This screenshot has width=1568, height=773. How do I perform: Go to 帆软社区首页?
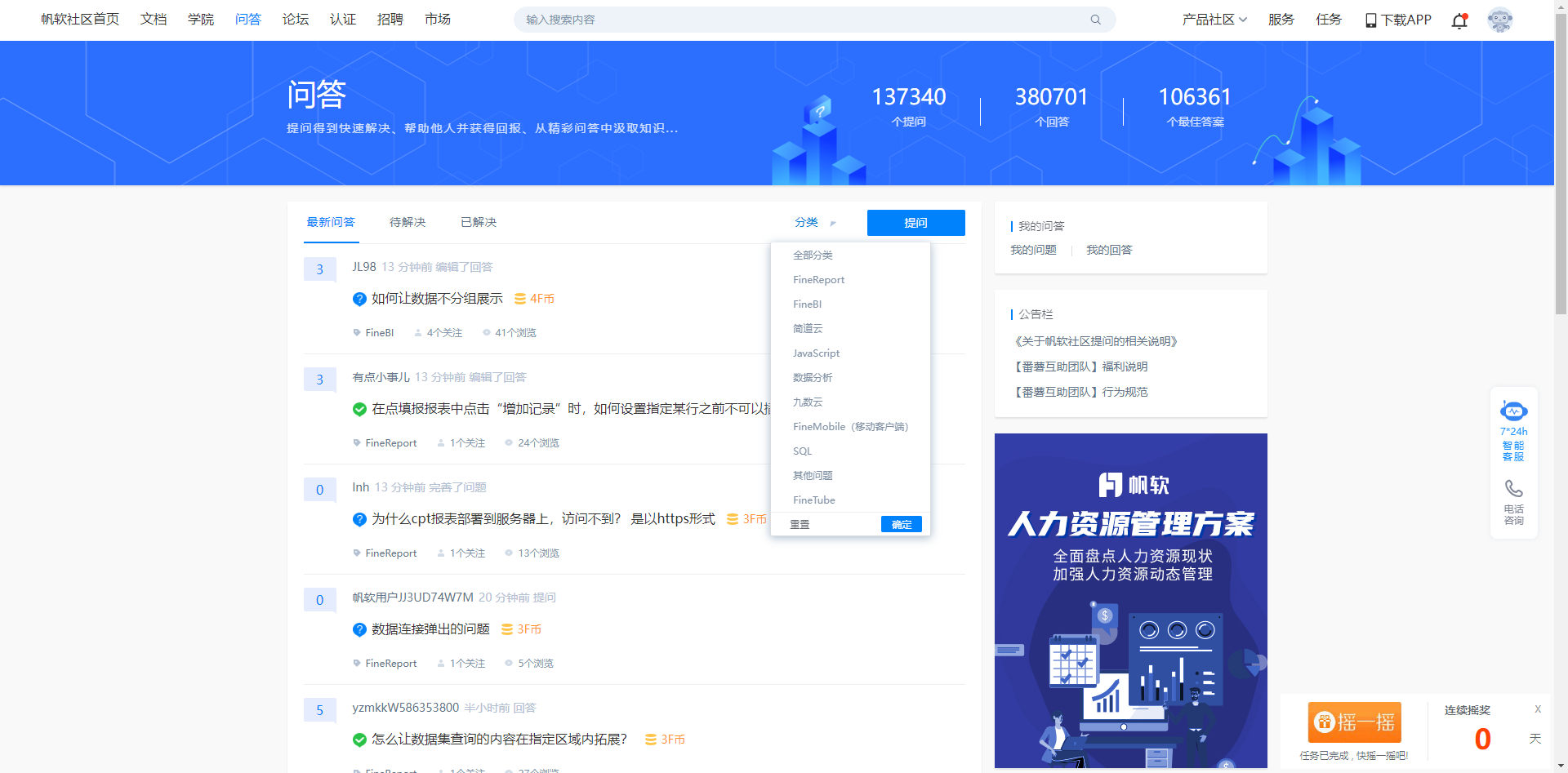[80, 20]
